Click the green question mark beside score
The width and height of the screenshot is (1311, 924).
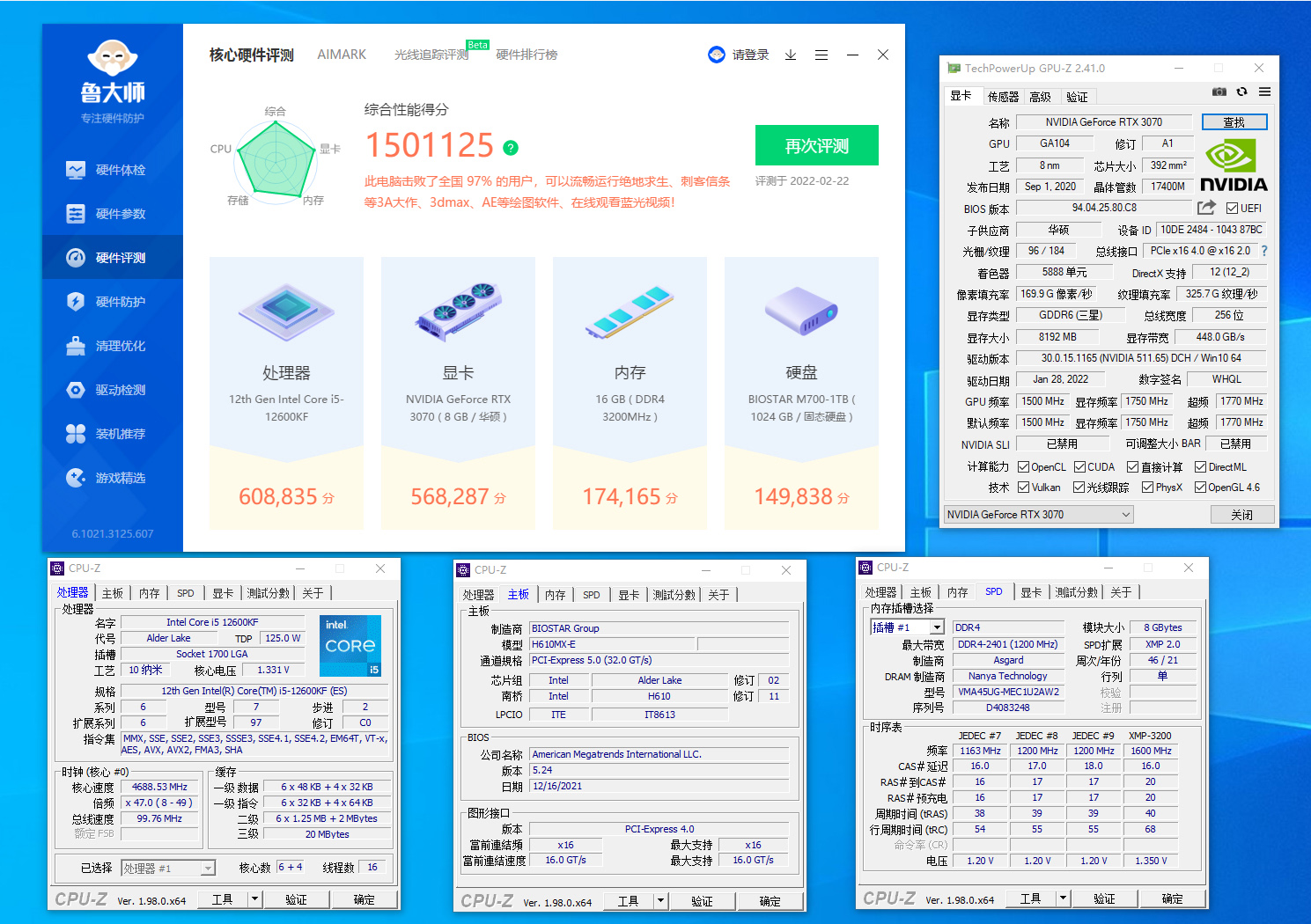coord(511,148)
